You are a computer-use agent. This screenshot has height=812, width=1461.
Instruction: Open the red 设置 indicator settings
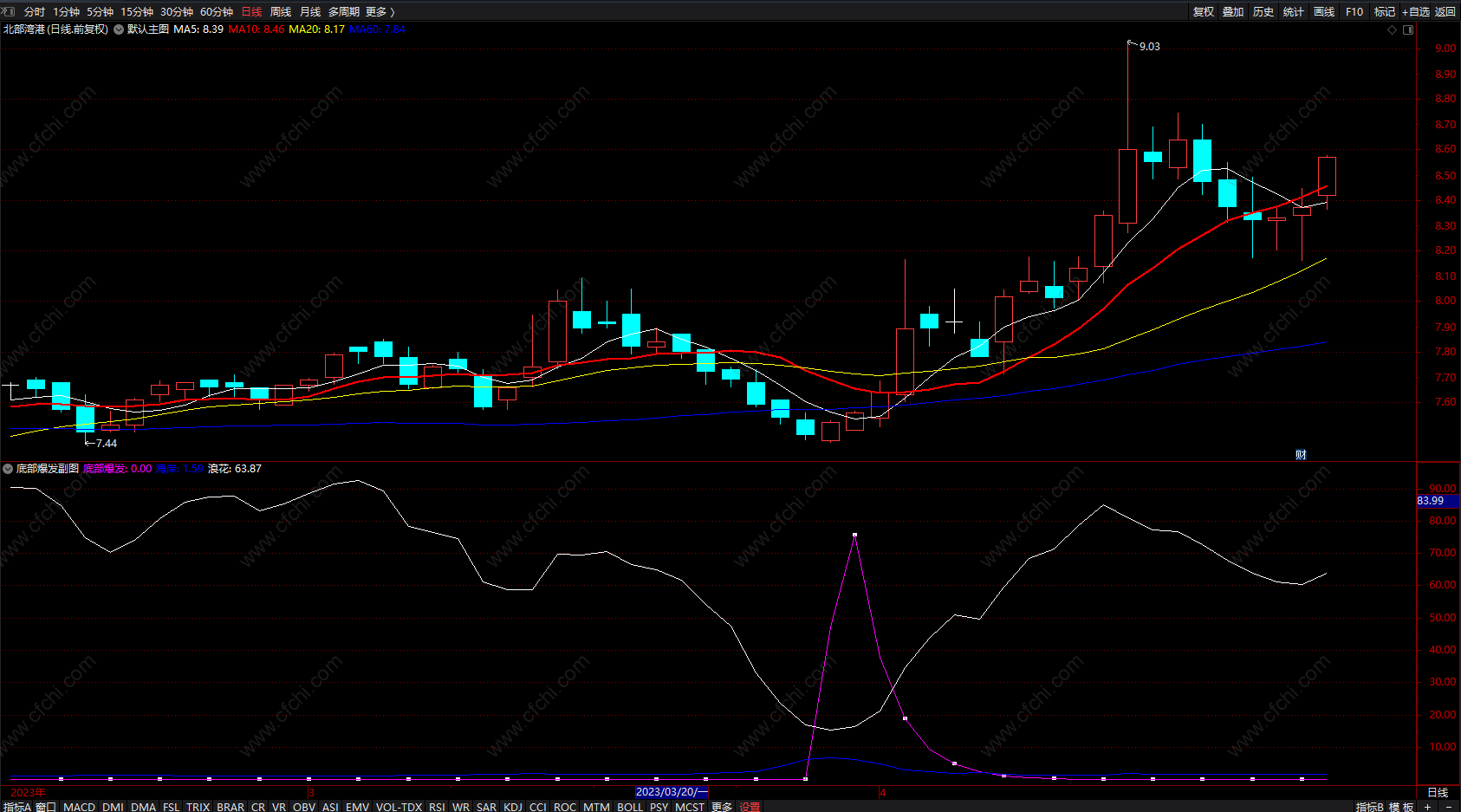coord(750,807)
